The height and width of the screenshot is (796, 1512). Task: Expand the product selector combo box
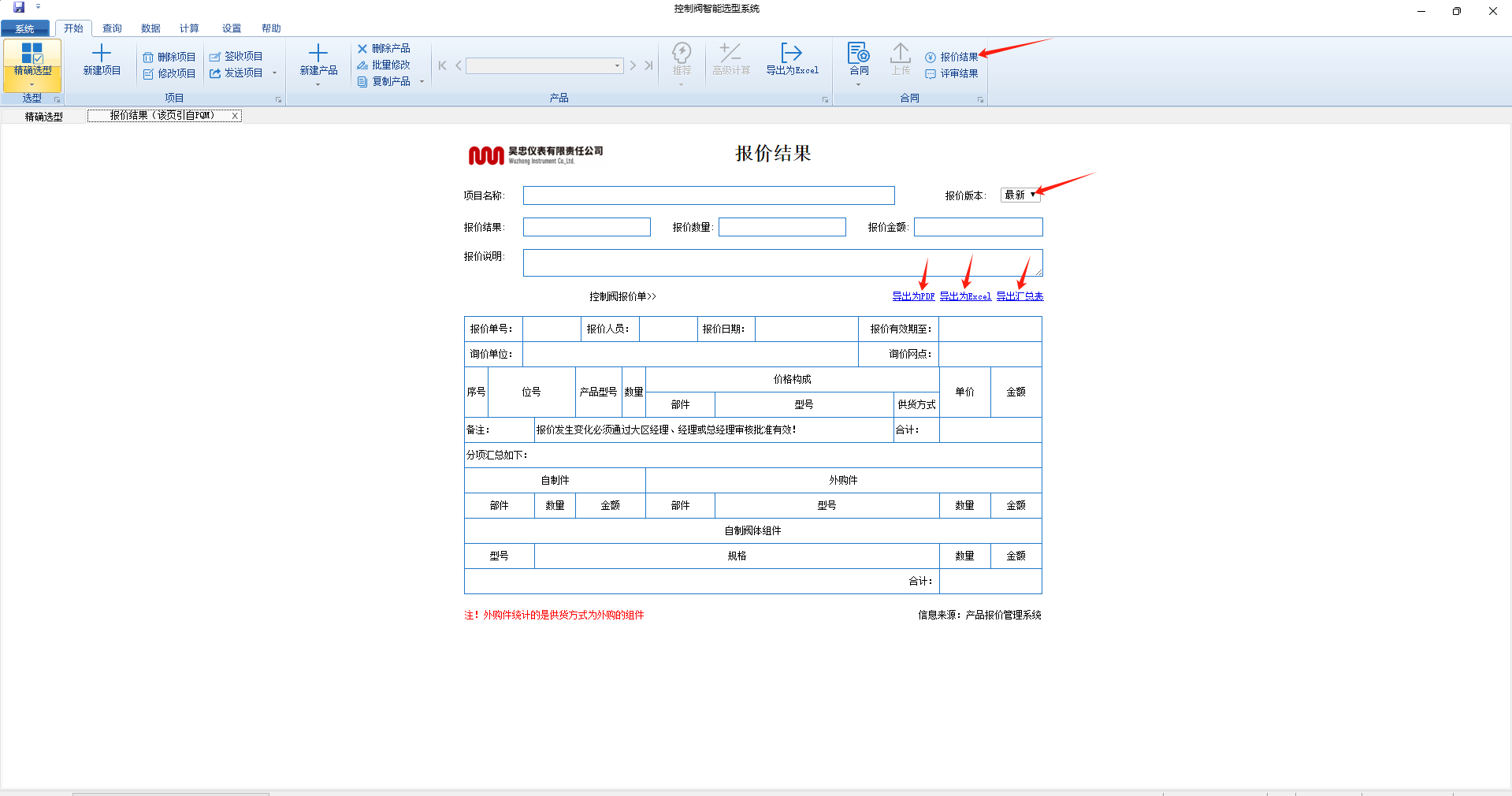[x=617, y=65]
